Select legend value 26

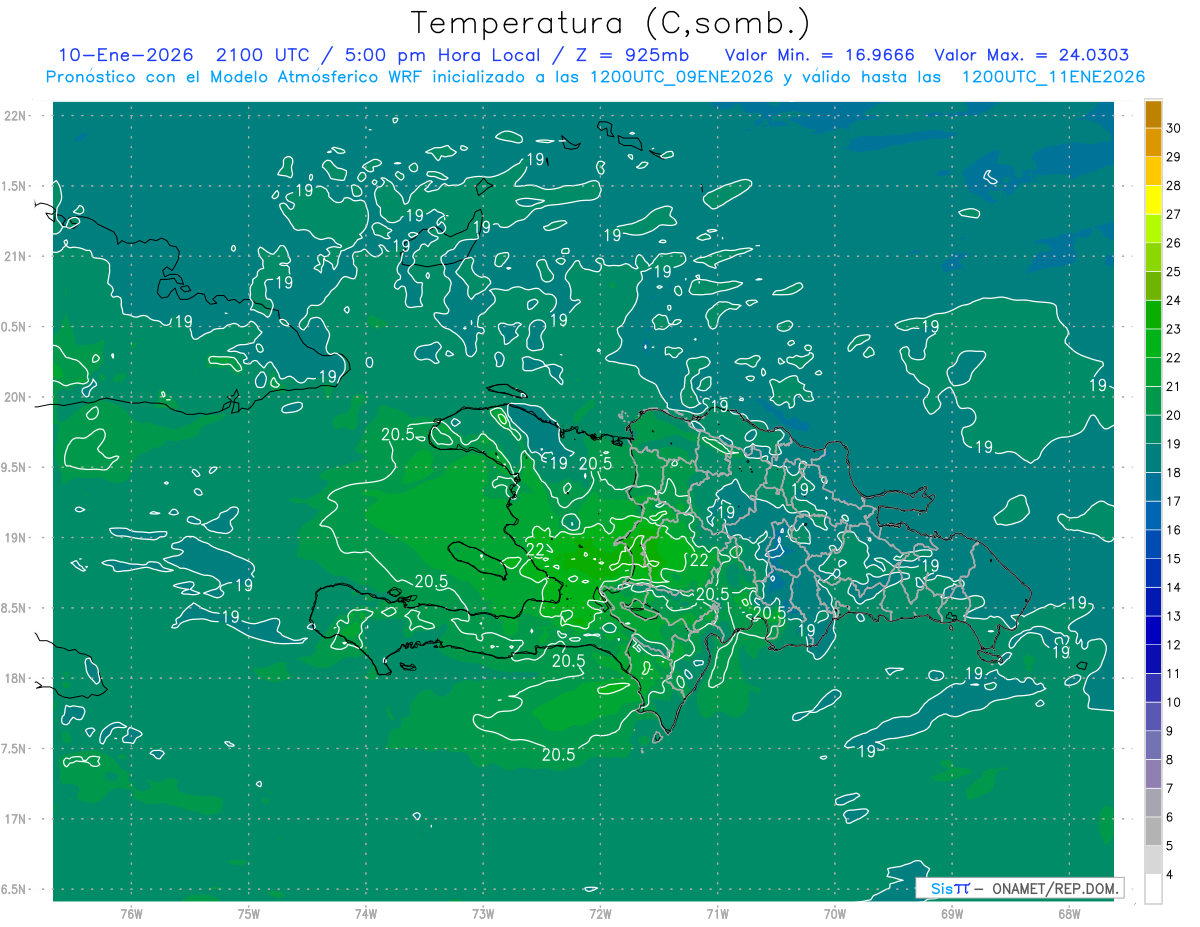(x=1173, y=242)
